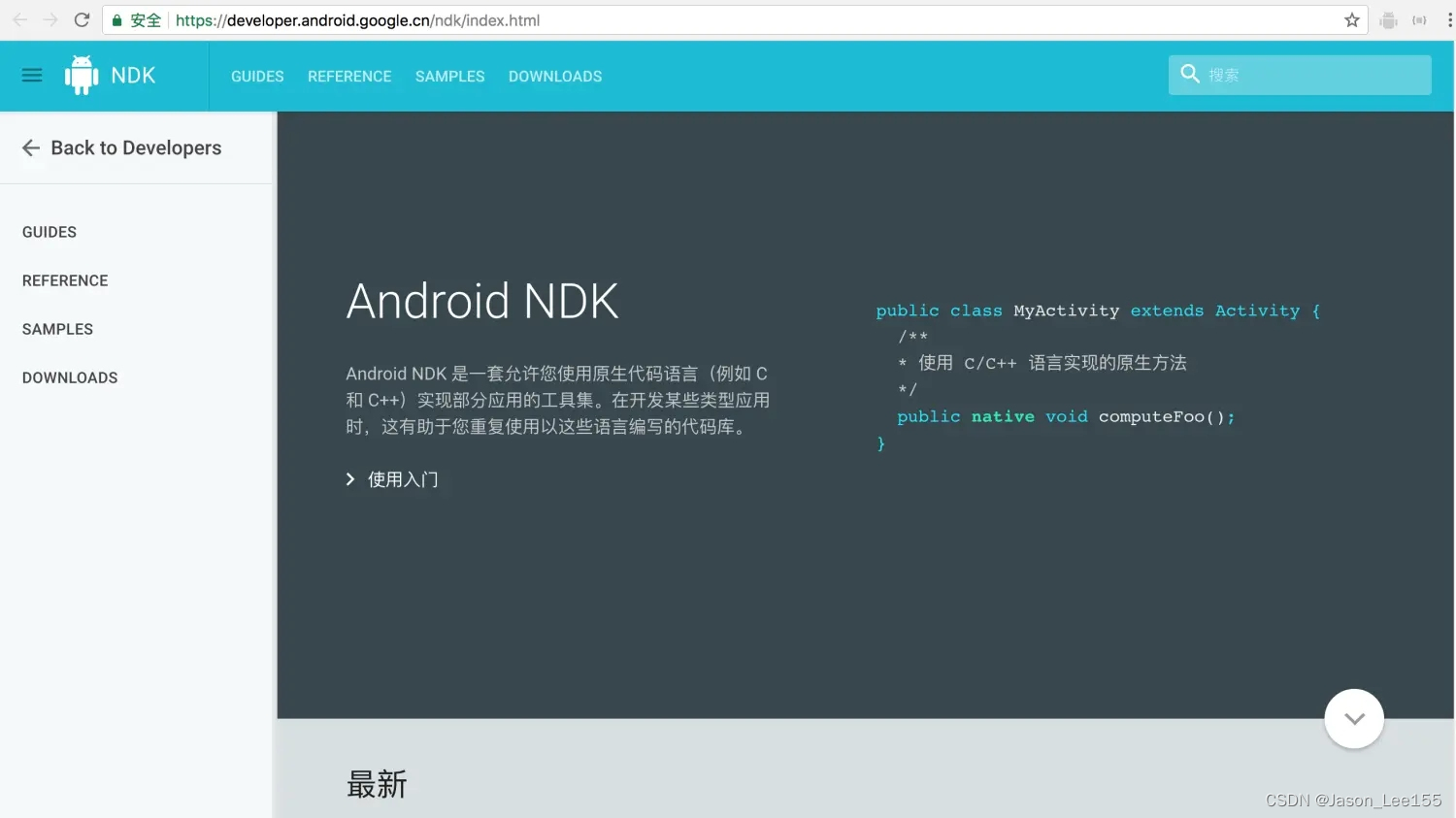Click the hamburger menu icon
Image resolution: width=1456 pixels, height=818 pixels.
tap(31, 75)
